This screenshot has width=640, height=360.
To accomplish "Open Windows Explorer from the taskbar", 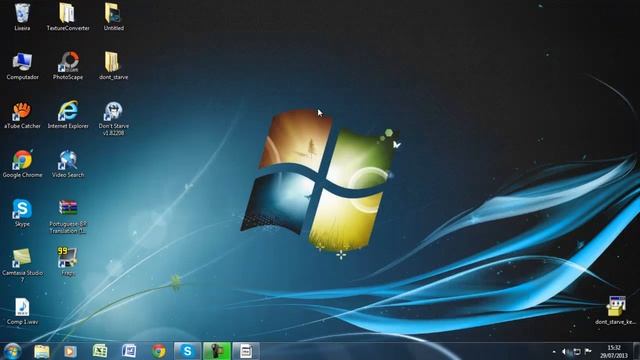I will pyautogui.click(x=41, y=351).
